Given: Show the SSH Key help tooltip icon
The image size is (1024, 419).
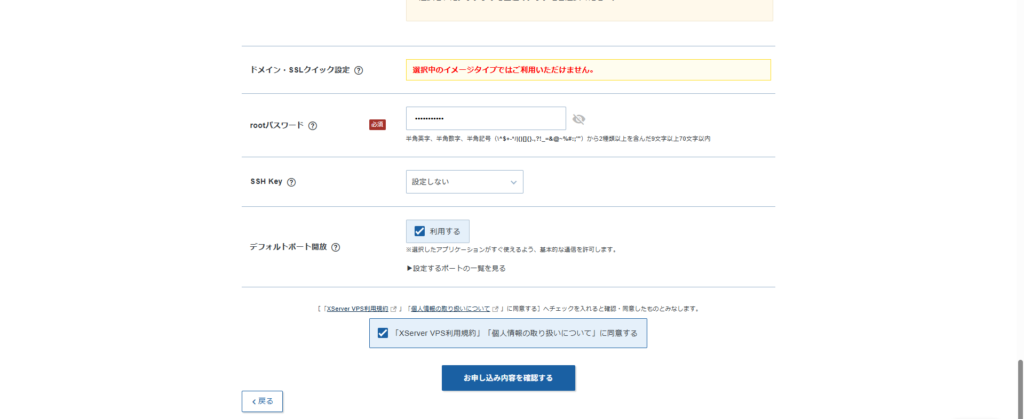Looking at the screenshot, I should tap(292, 182).
